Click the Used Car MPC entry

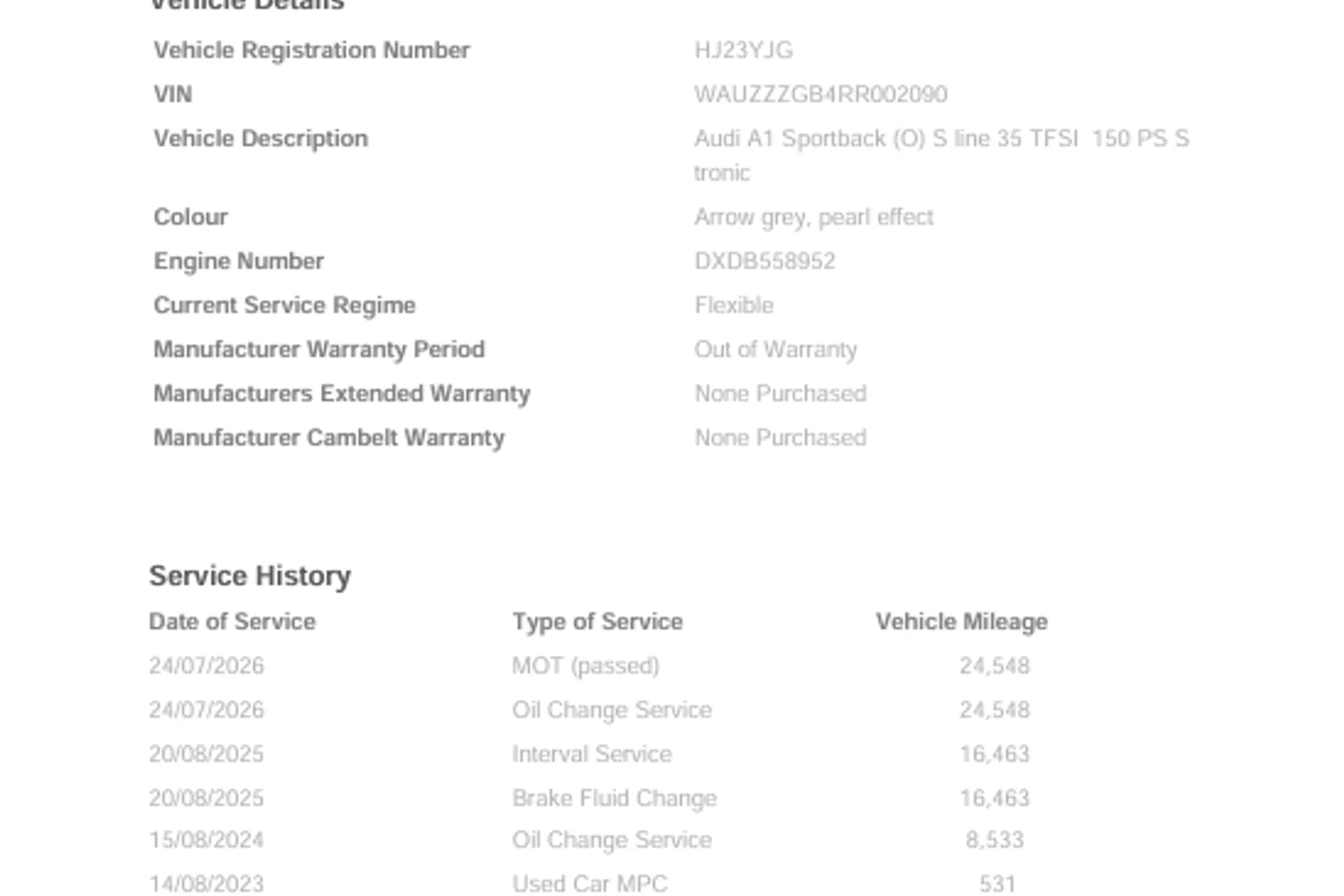click(x=590, y=884)
